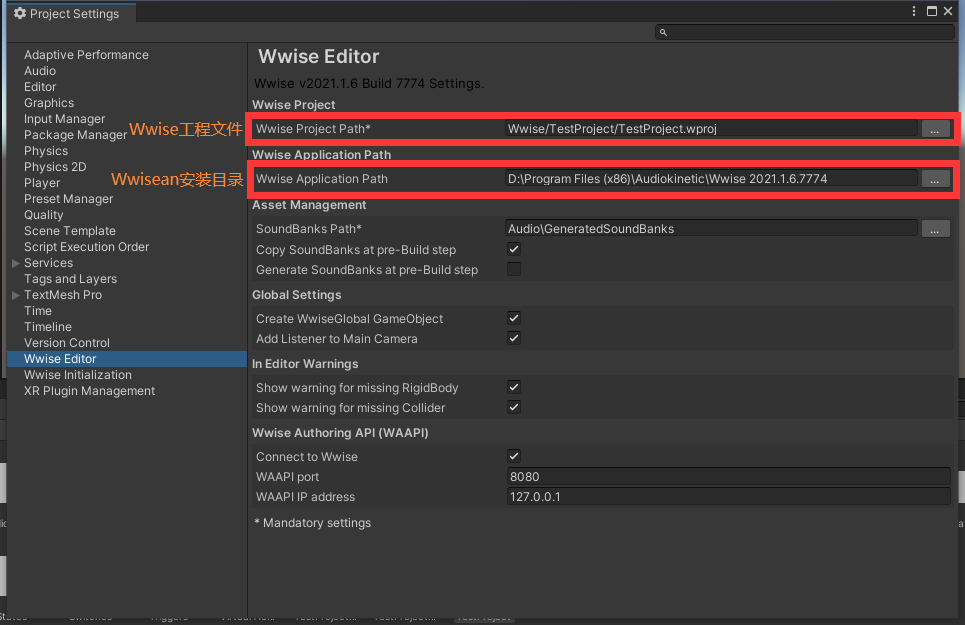Screen dimensions: 965x625
Task: Browse for SoundBanks Path folder
Action: coord(935,229)
